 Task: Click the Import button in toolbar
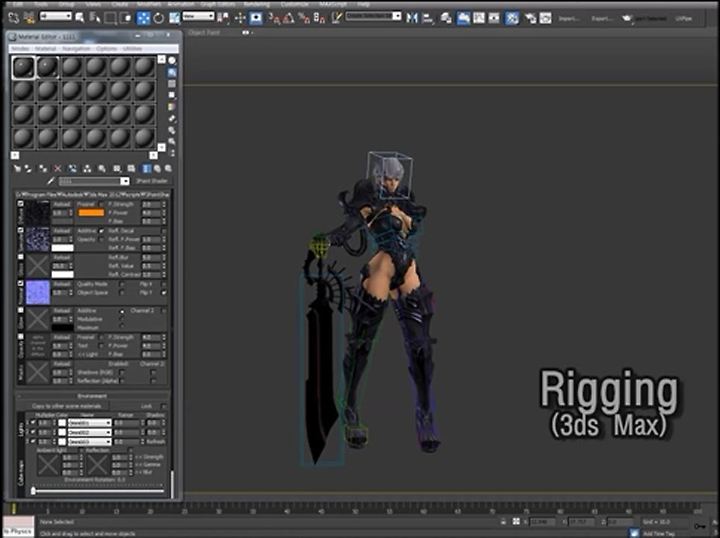569,19
